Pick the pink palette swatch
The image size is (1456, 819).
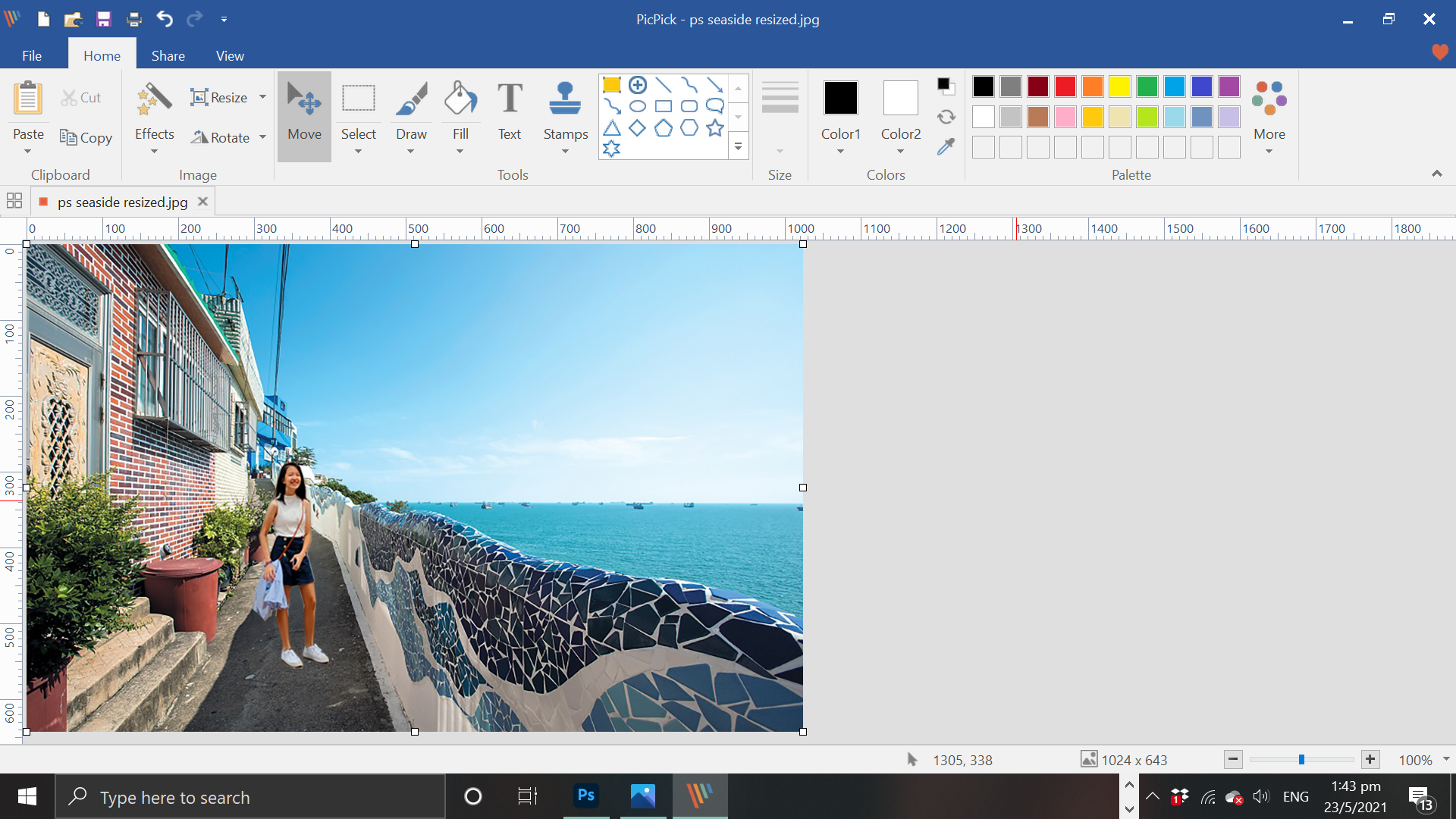click(x=1065, y=117)
